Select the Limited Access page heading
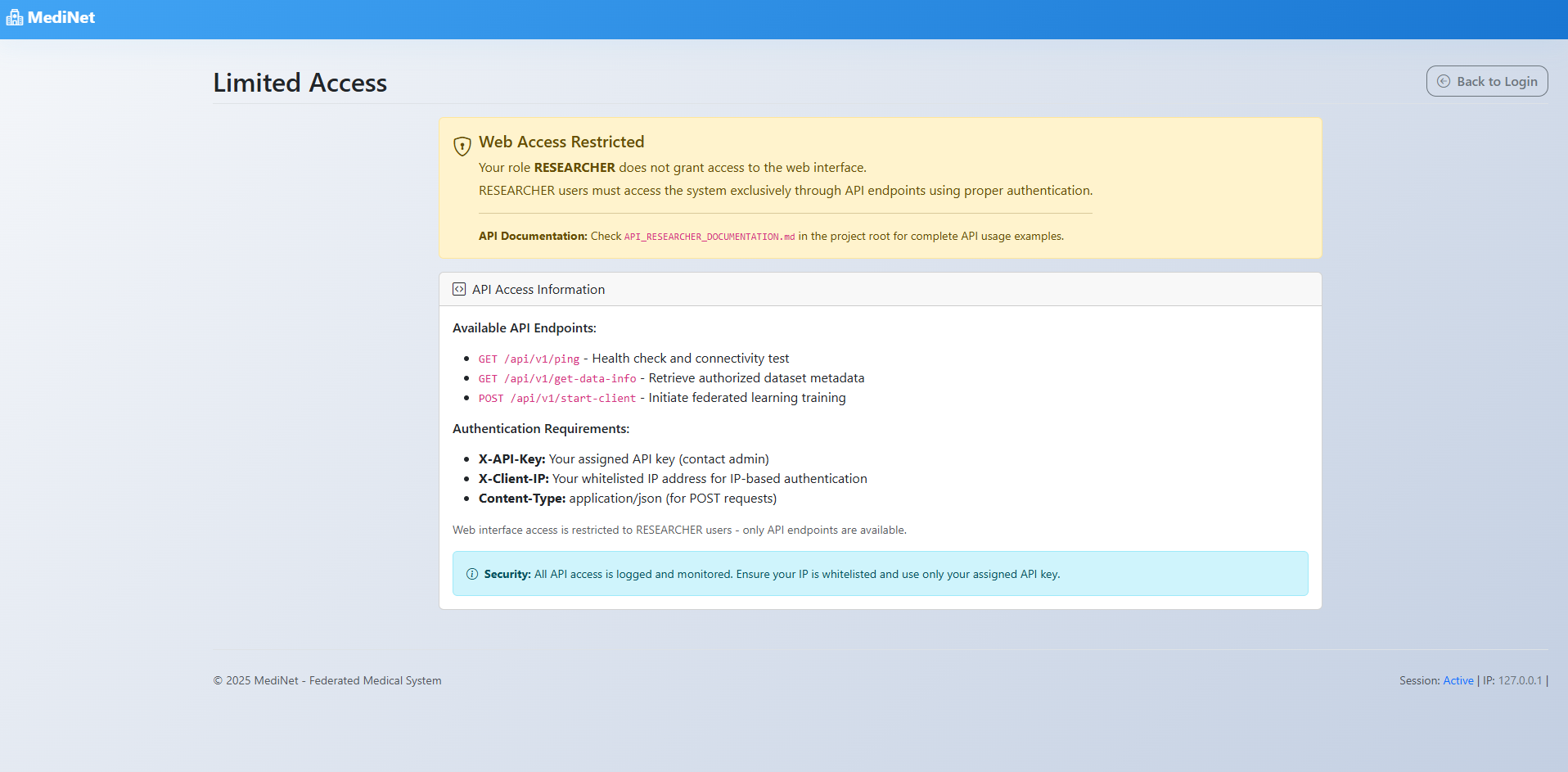This screenshot has width=1568, height=772. (x=300, y=82)
